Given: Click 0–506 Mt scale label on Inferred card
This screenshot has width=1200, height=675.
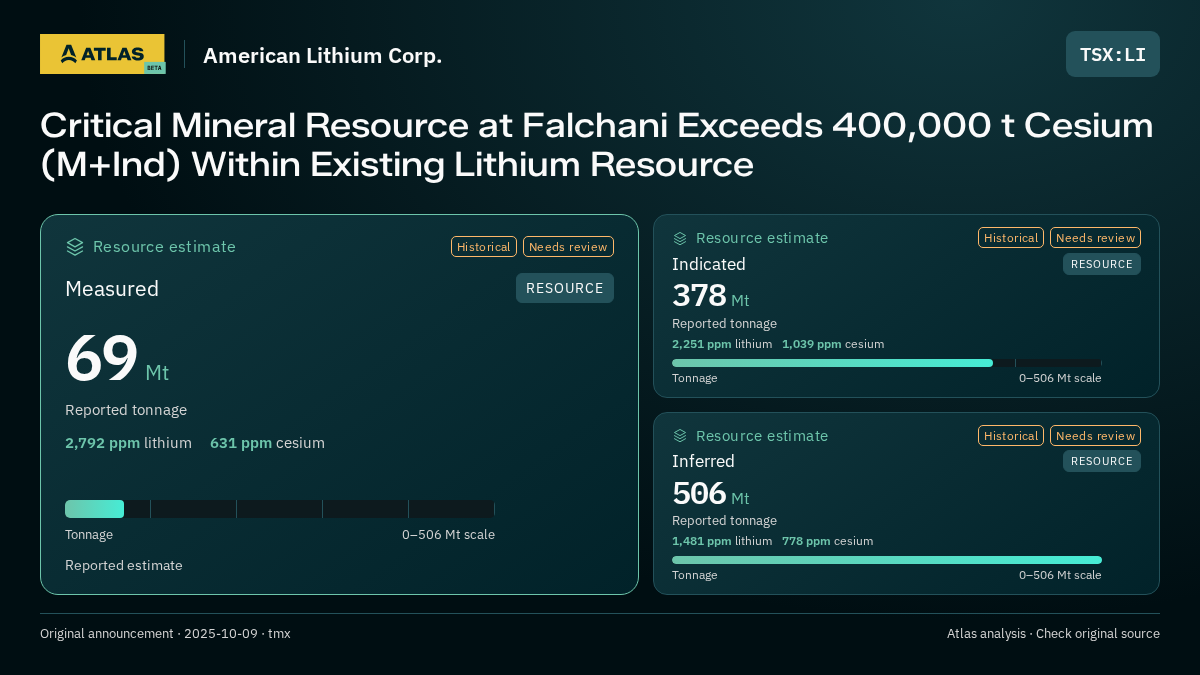Looking at the screenshot, I should click(x=1060, y=575).
